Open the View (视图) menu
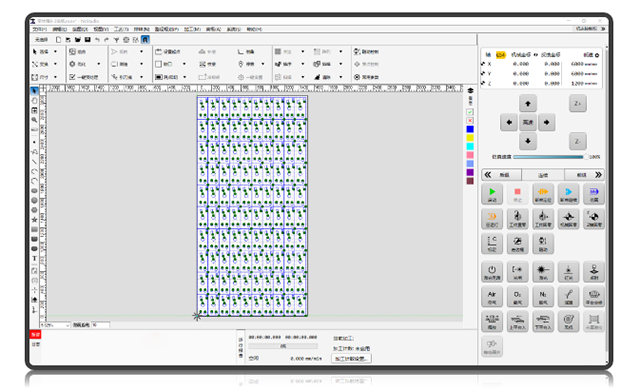The height and width of the screenshot is (391, 640). coord(101,29)
